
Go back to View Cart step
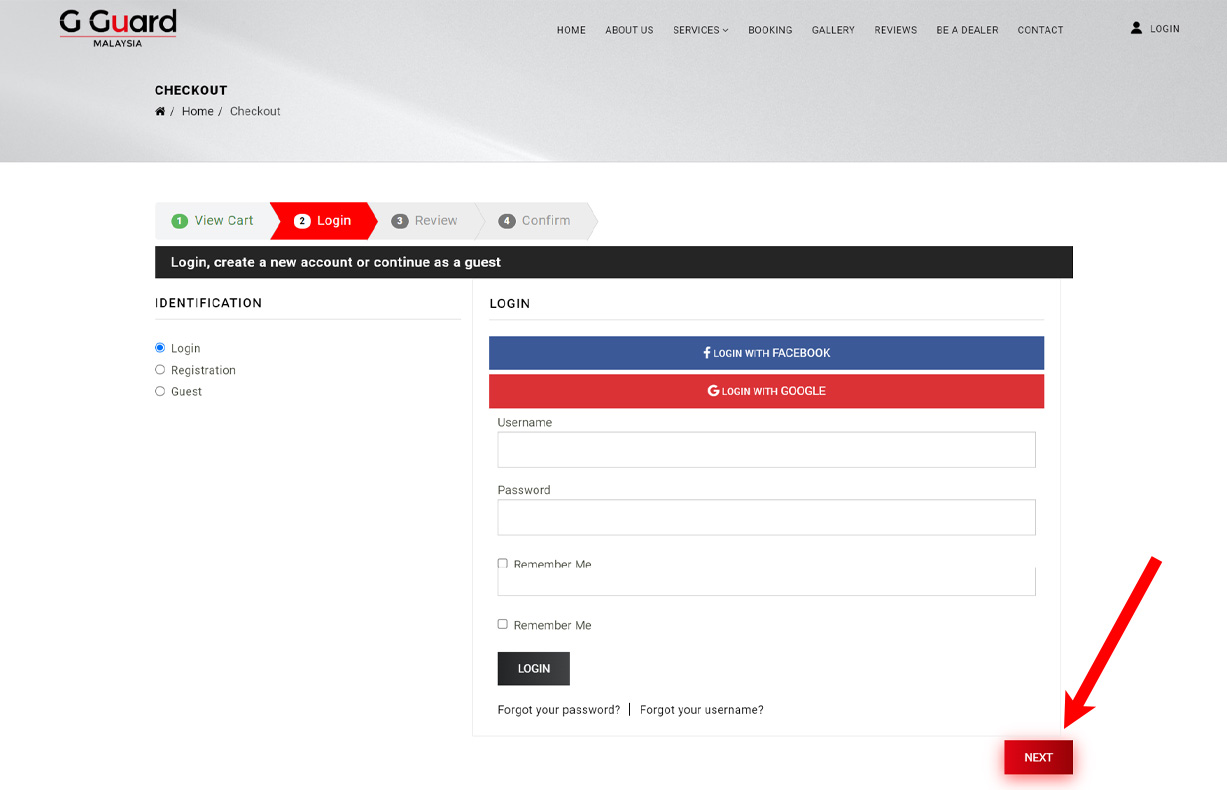tap(213, 221)
